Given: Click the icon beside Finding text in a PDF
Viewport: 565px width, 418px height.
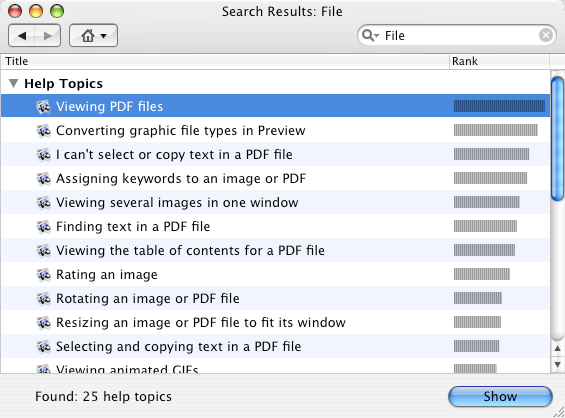Looking at the screenshot, I should click(x=44, y=226).
